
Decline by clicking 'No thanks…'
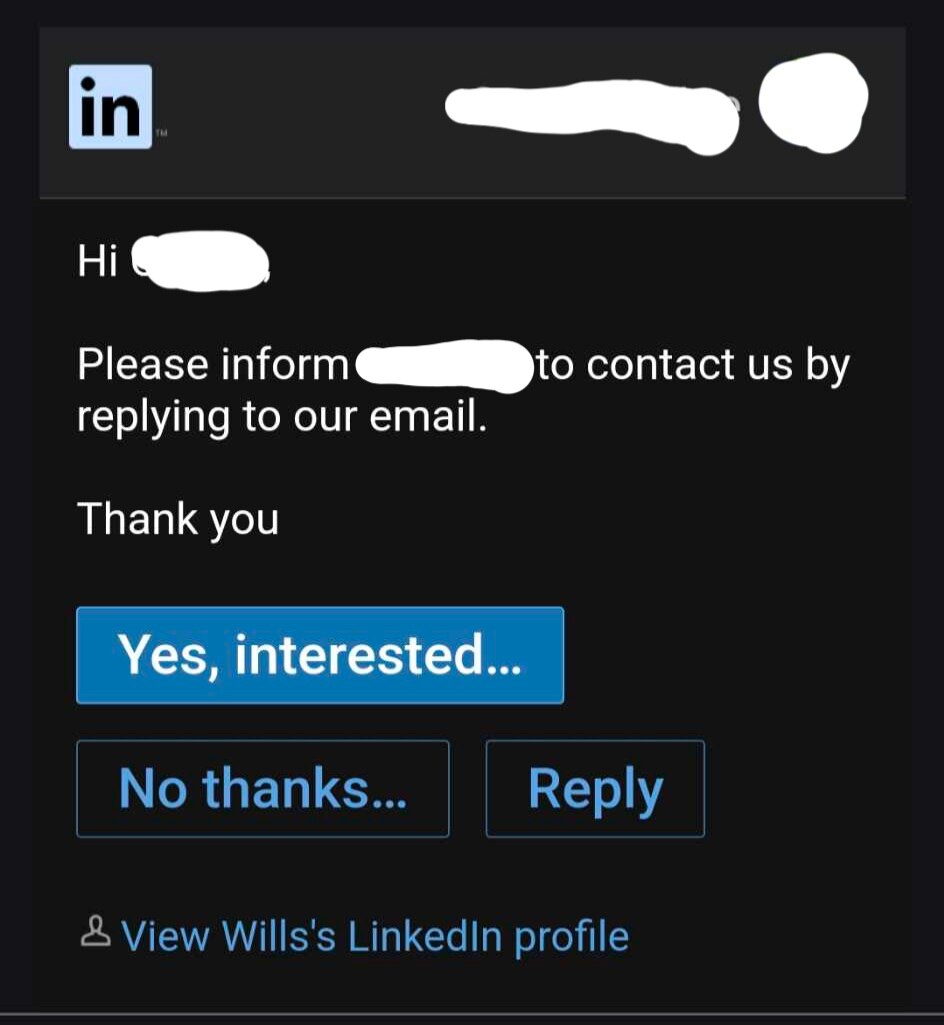263,789
